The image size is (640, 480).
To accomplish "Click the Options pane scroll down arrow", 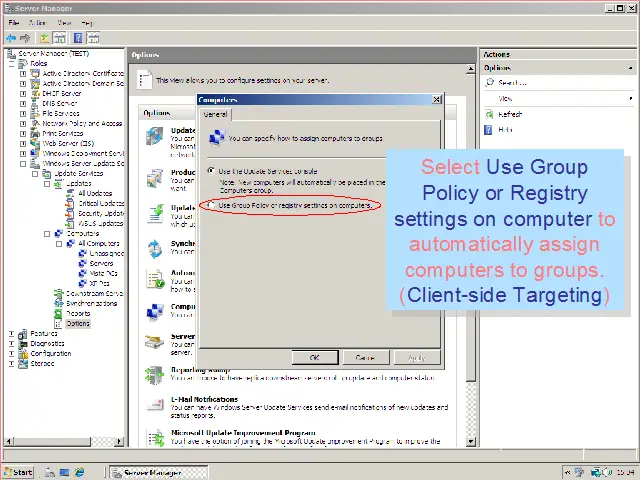I will 471,441.
